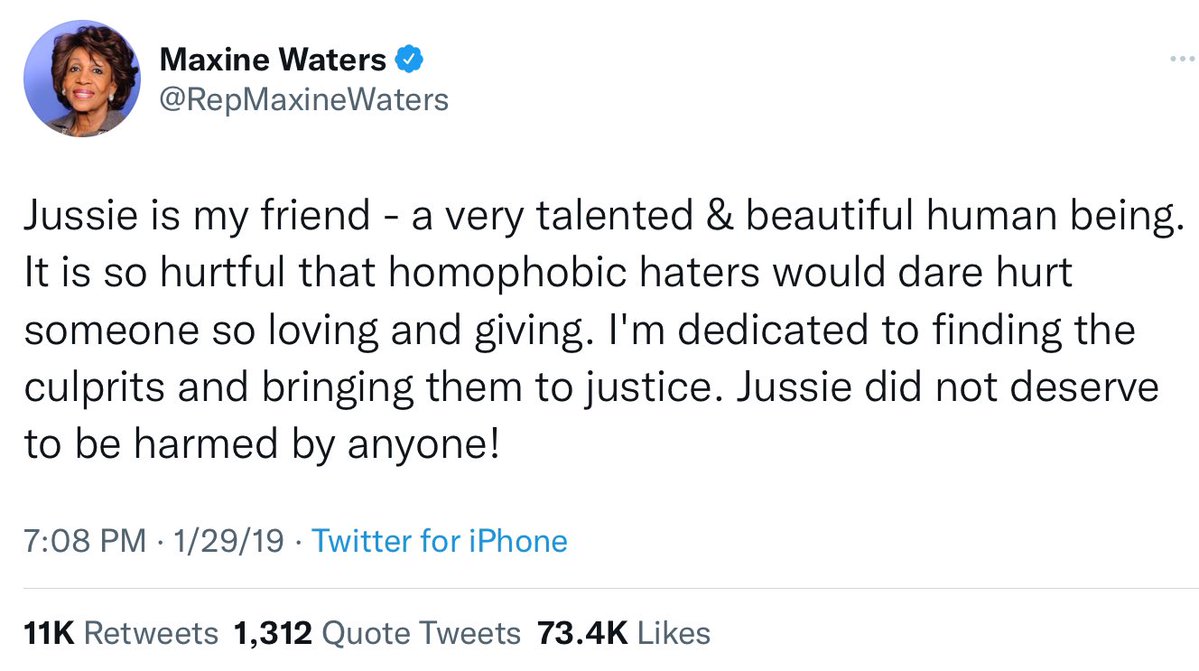Screen dimensions: 1199x671
Task: Click the Maxine Waters display name
Action: pos(274,61)
